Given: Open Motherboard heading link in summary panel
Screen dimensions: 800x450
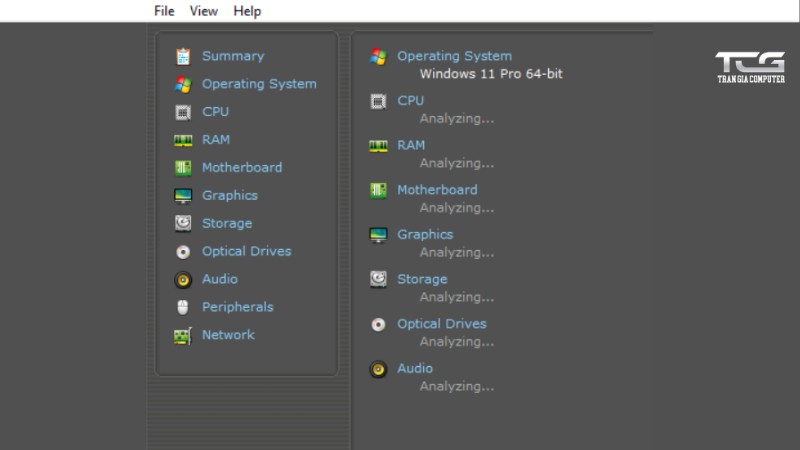Looking at the screenshot, I should pyautogui.click(x=437, y=189).
